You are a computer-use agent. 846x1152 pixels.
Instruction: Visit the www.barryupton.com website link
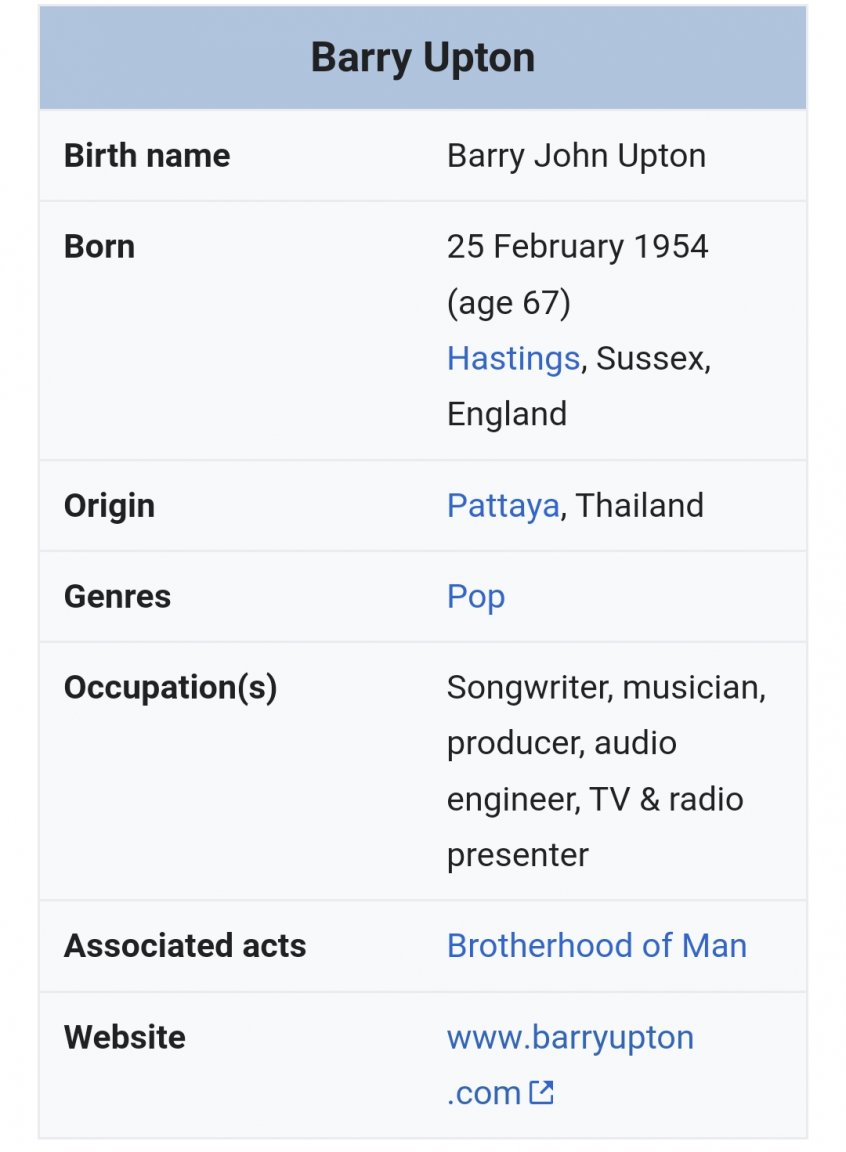[x=570, y=1037]
